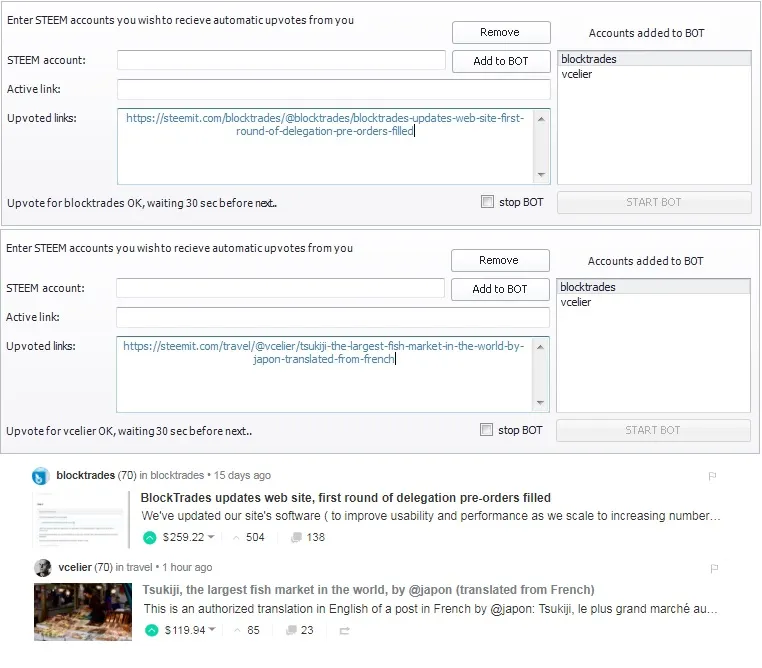Click the Active link field in the bottom panel
Image resolution: width=762 pixels, height=668 pixels.
(x=332, y=317)
